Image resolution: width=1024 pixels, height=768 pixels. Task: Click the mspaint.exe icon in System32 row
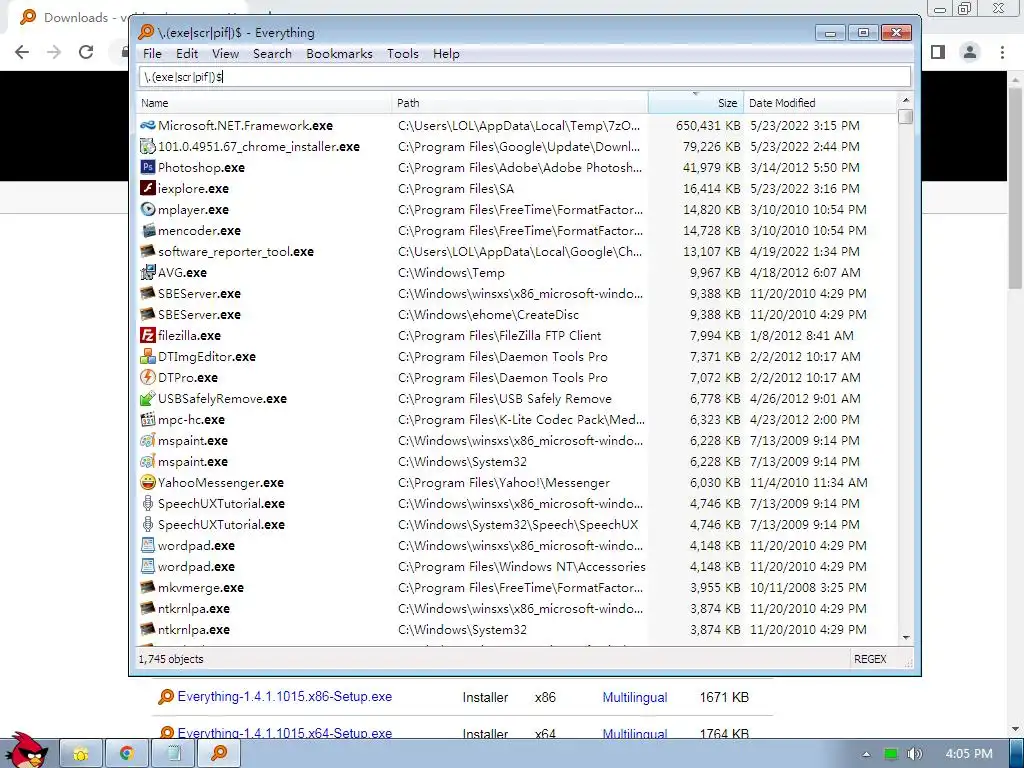pyautogui.click(x=148, y=462)
